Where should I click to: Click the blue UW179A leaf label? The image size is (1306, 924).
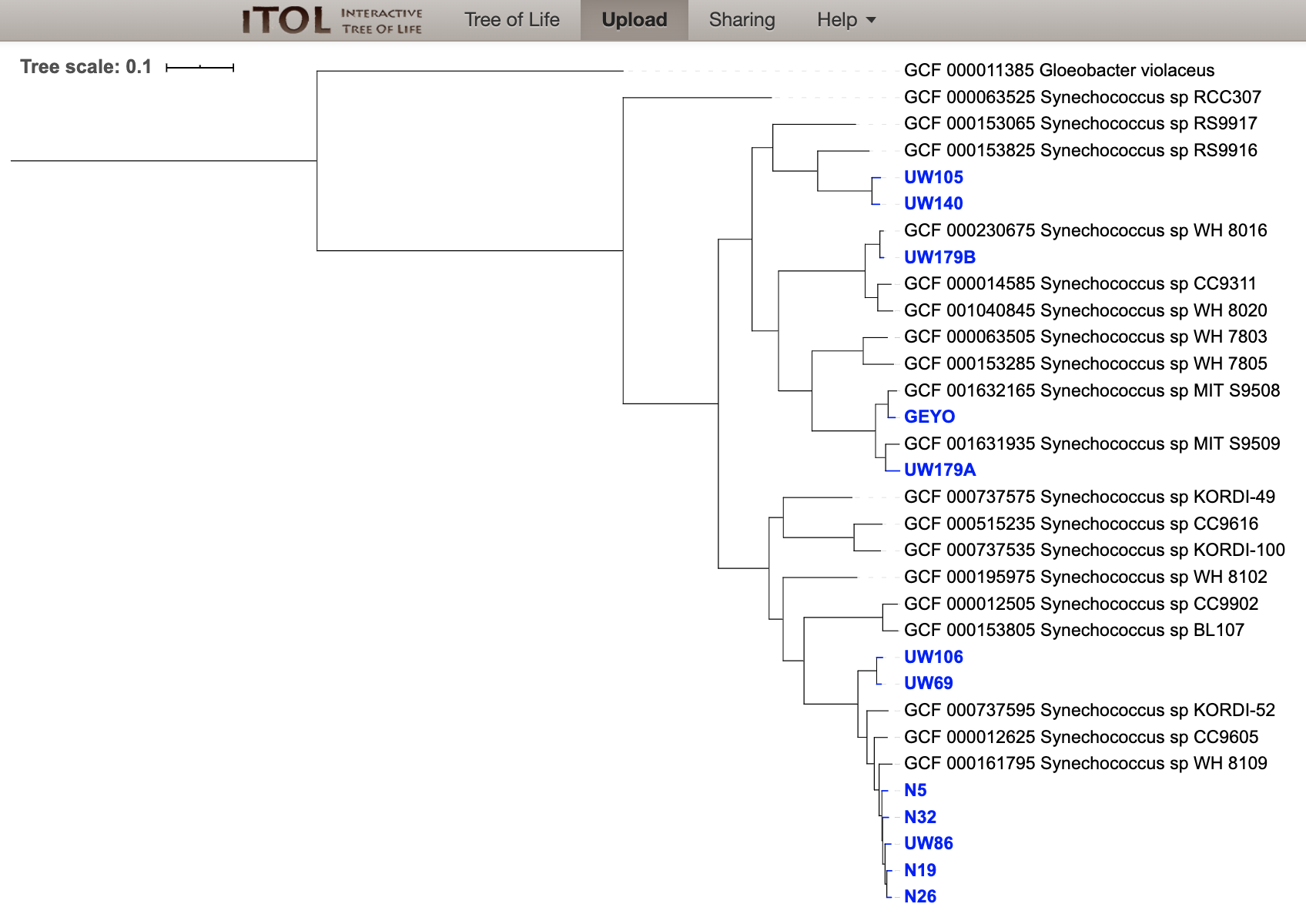939,470
